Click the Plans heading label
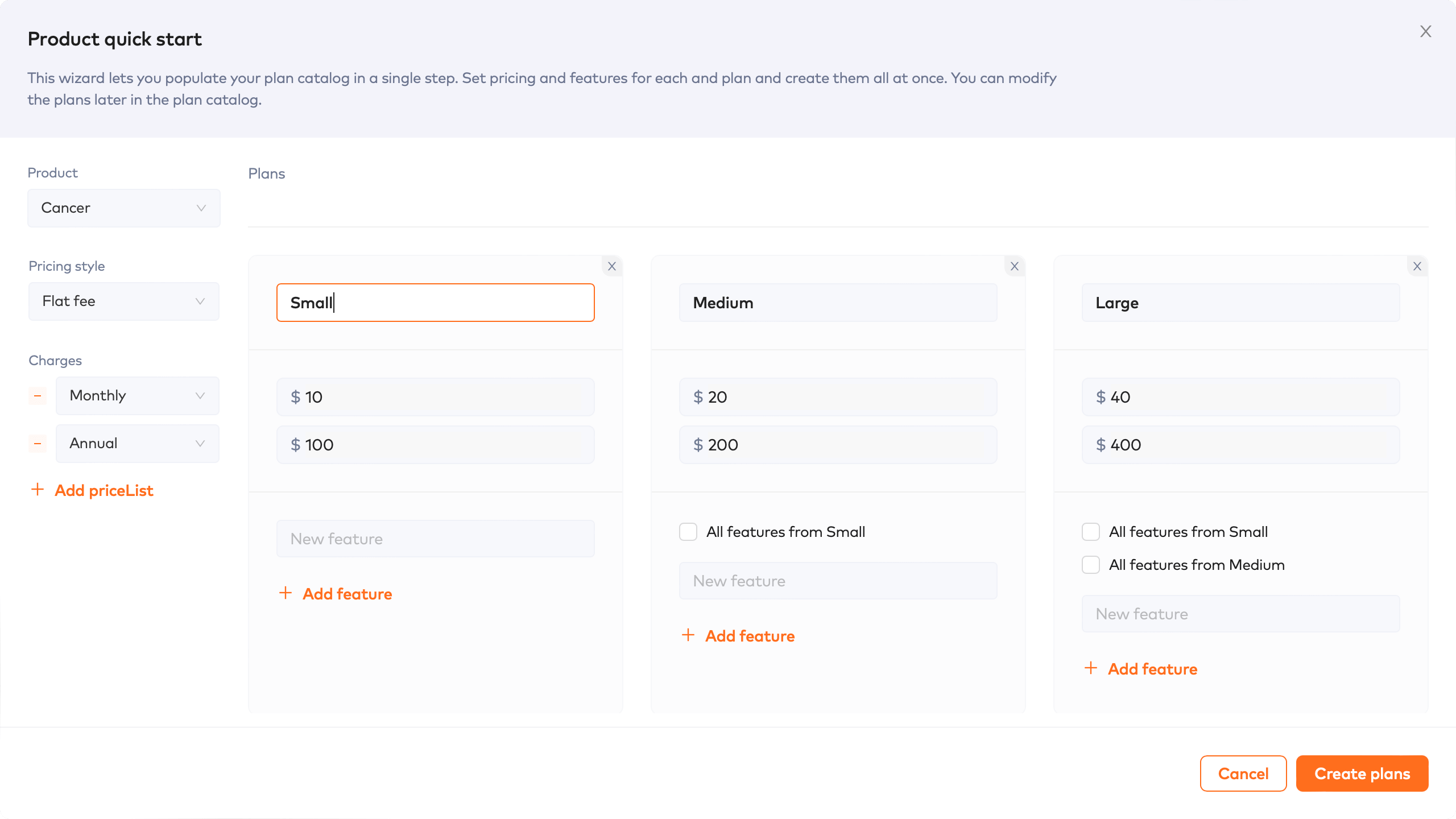Image resolution: width=1456 pixels, height=819 pixels. coord(267,173)
